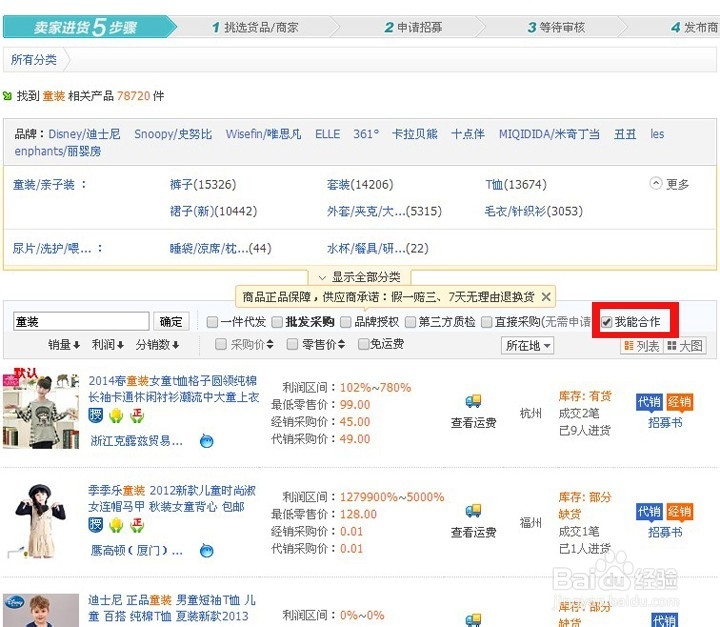
Task: Tick the 采购价 sort checkbox
Action: coord(221,344)
